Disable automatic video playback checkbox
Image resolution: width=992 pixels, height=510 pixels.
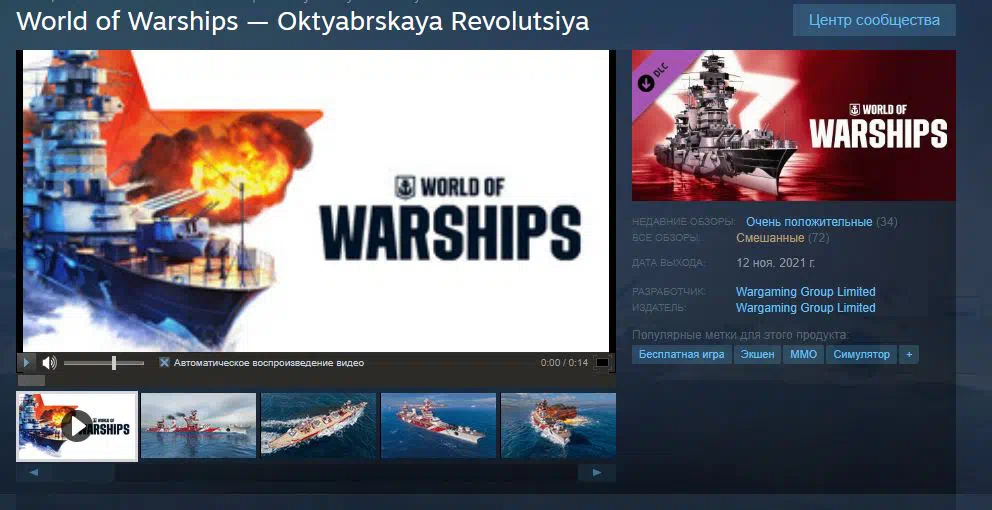point(164,363)
